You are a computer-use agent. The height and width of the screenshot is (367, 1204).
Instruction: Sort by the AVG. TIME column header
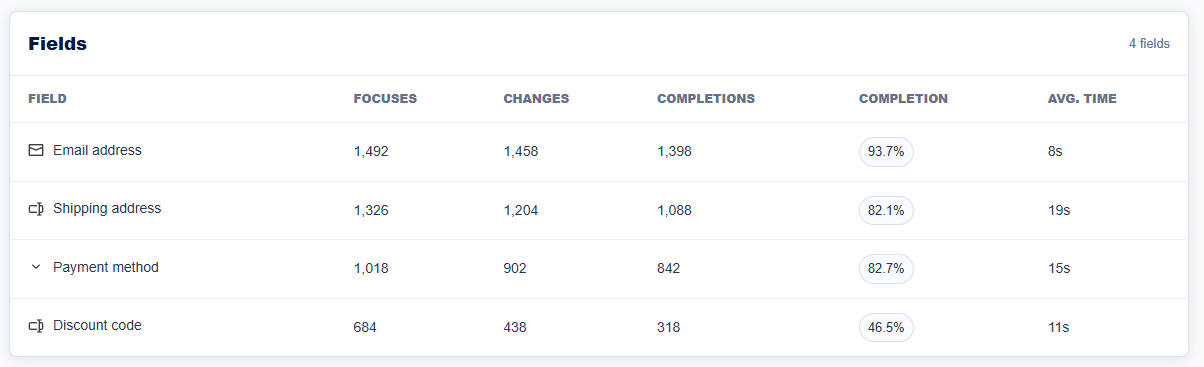[1082, 99]
